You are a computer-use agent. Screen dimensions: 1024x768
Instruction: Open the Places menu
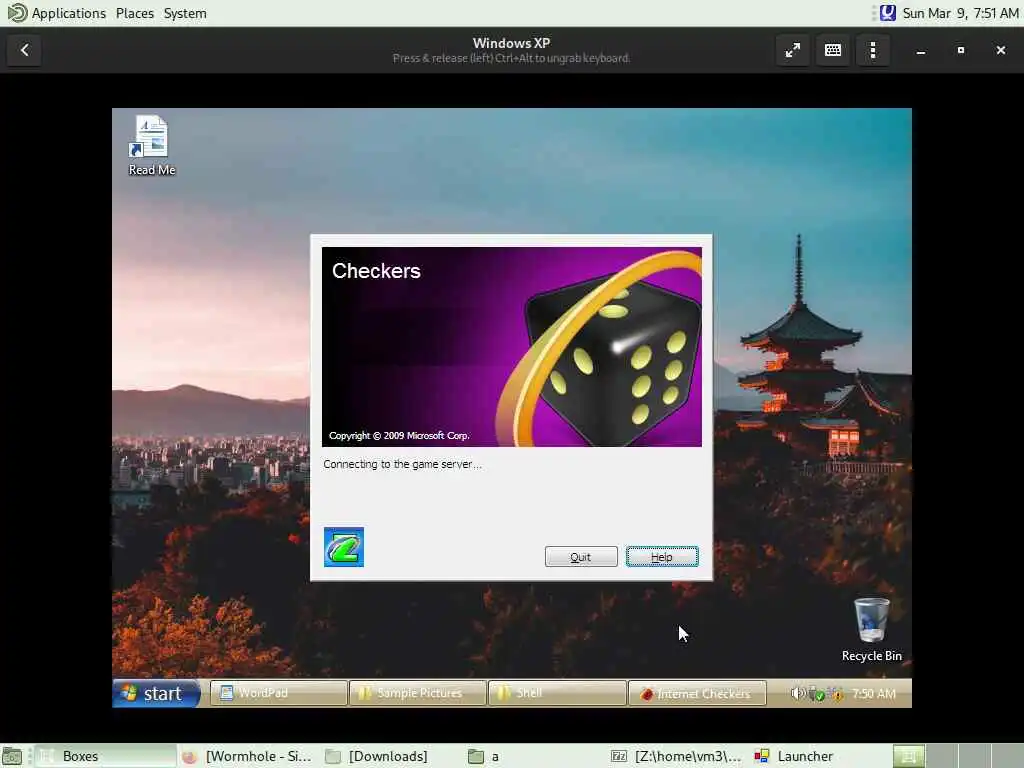(135, 13)
